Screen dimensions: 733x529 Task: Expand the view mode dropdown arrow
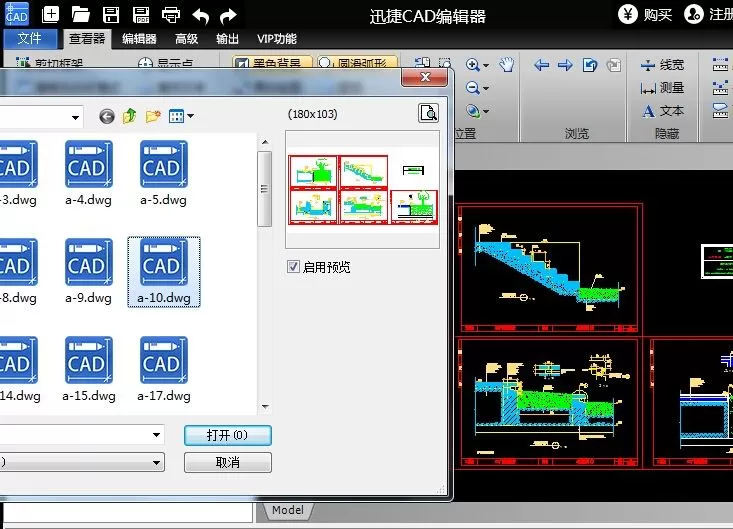190,116
